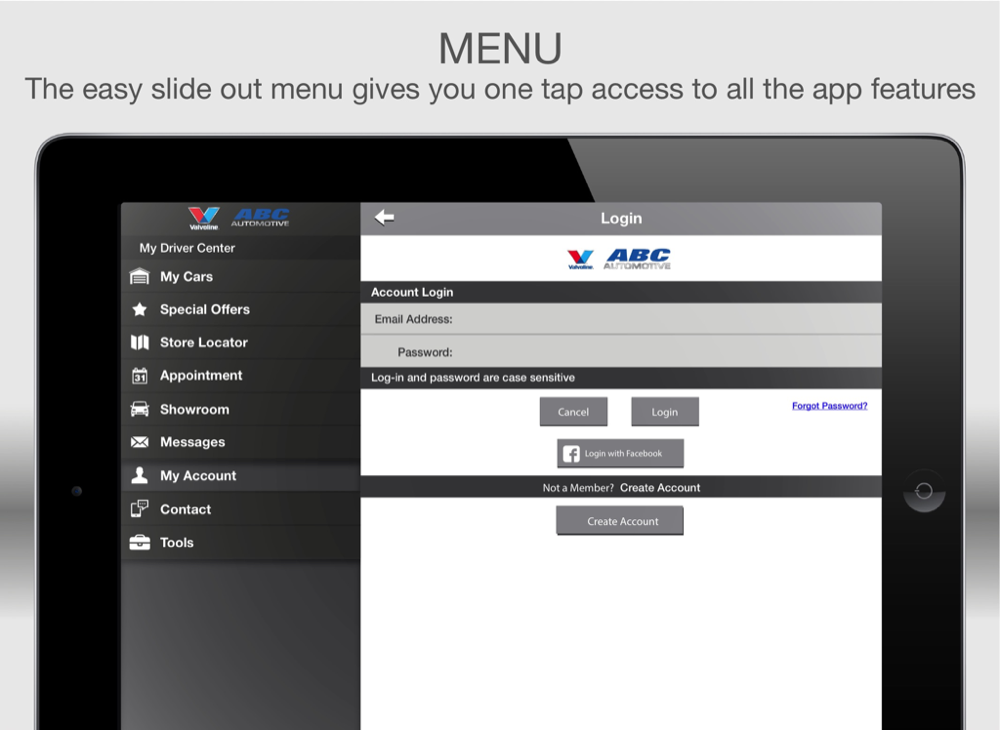Open Messages from the menu
The image size is (1000, 730).
tap(240, 442)
